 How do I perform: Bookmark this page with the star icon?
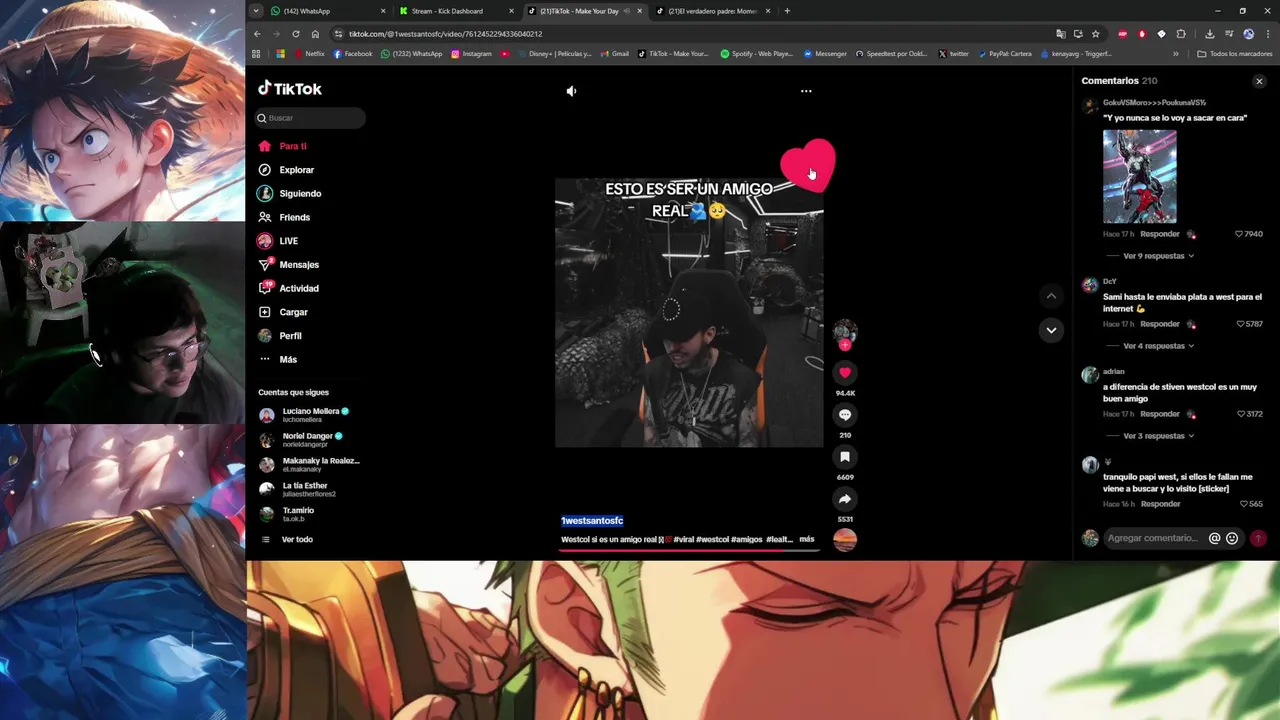(1095, 34)
